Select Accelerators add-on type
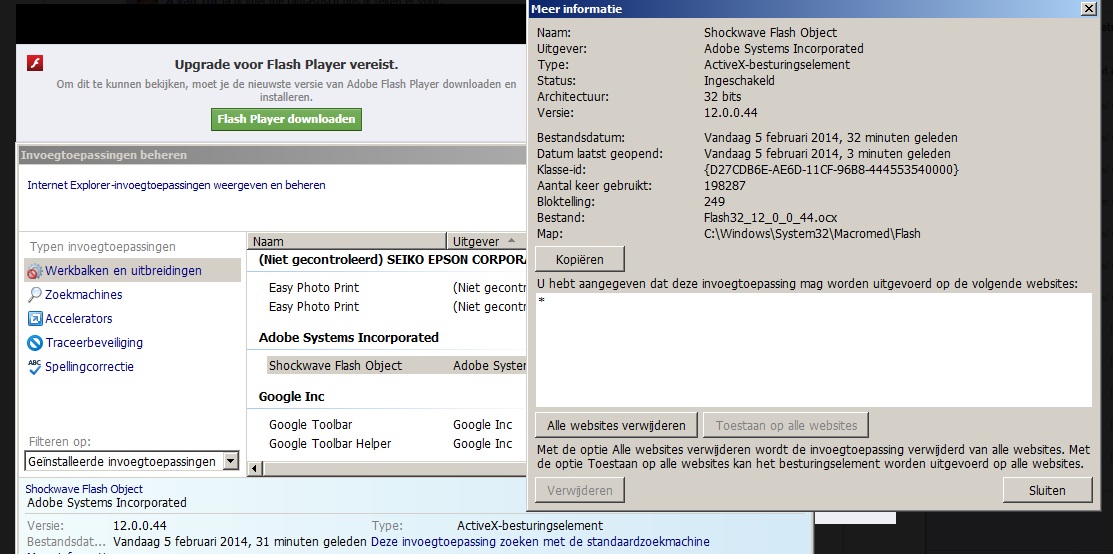Screen dimensions: 1113x554 (x=79, y=319)
